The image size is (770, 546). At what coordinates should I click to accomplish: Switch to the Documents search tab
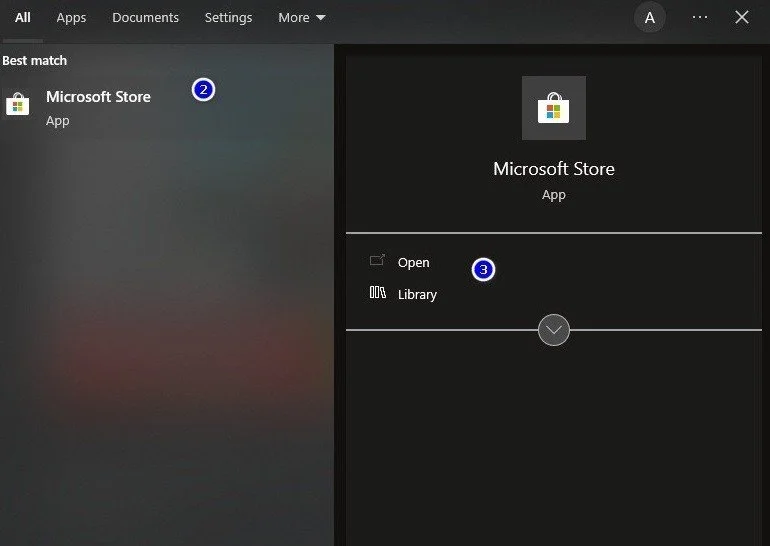[145, 18]
